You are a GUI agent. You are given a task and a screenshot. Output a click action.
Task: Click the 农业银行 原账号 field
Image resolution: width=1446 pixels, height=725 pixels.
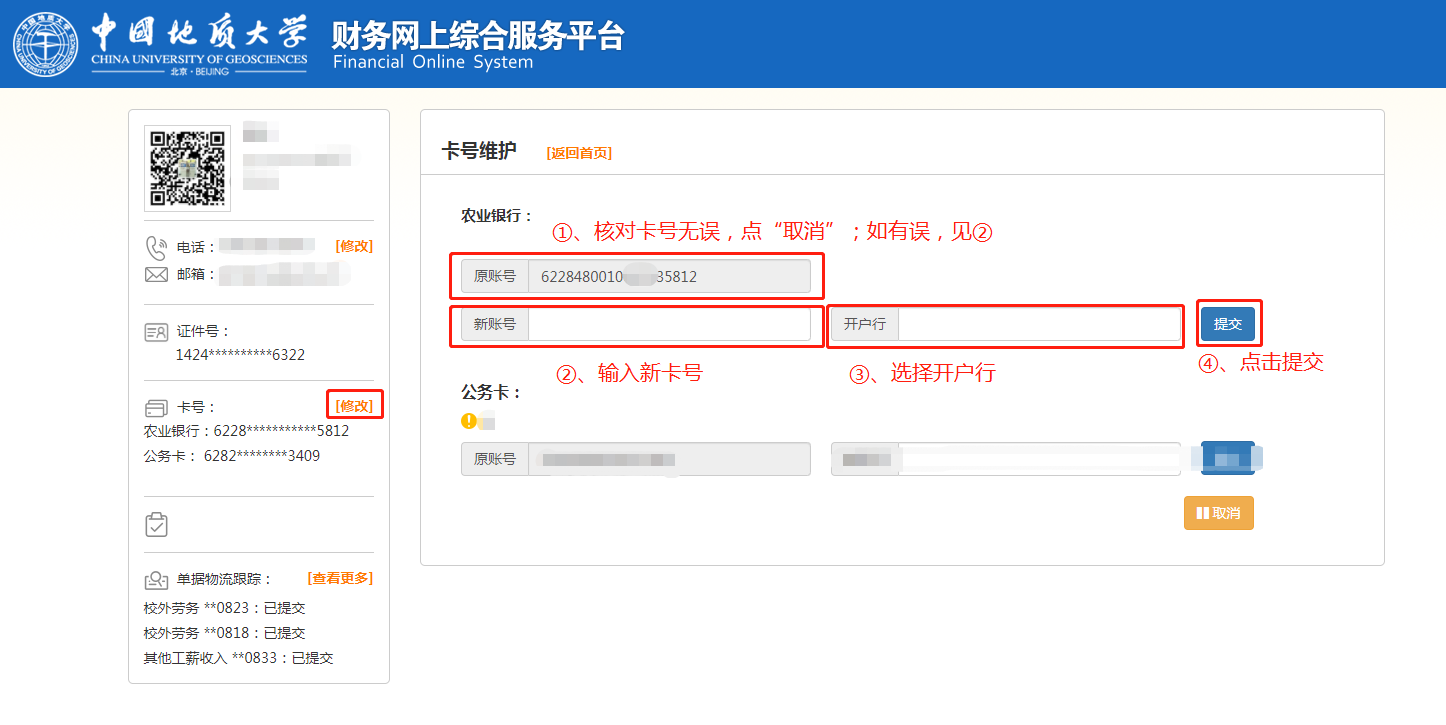click(669, 276)
